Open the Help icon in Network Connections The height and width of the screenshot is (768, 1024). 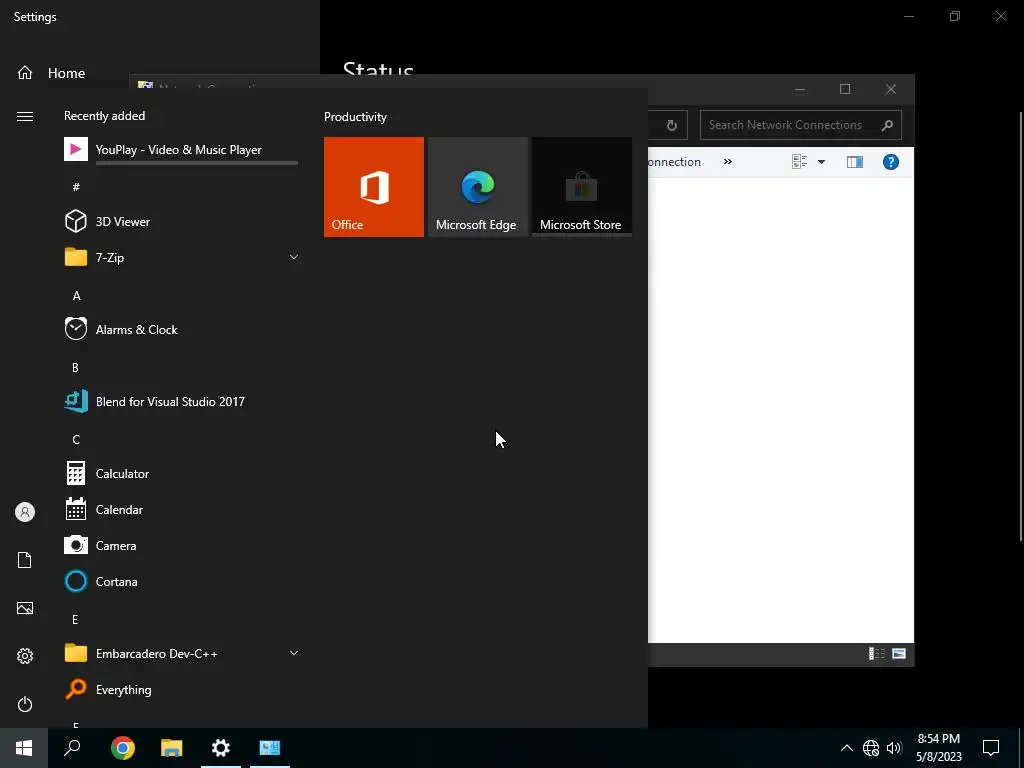pyautogui.click(x=891, y=162)
